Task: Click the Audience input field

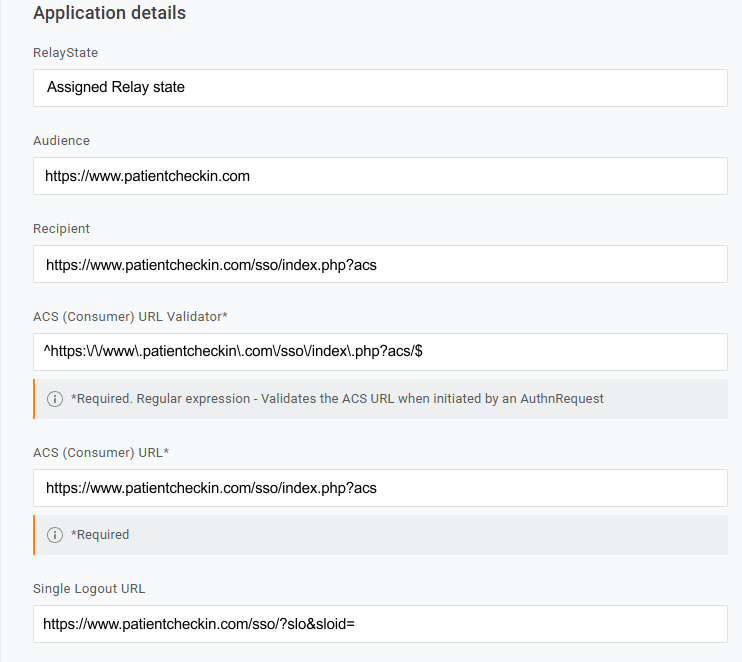Action: (380, 176)
